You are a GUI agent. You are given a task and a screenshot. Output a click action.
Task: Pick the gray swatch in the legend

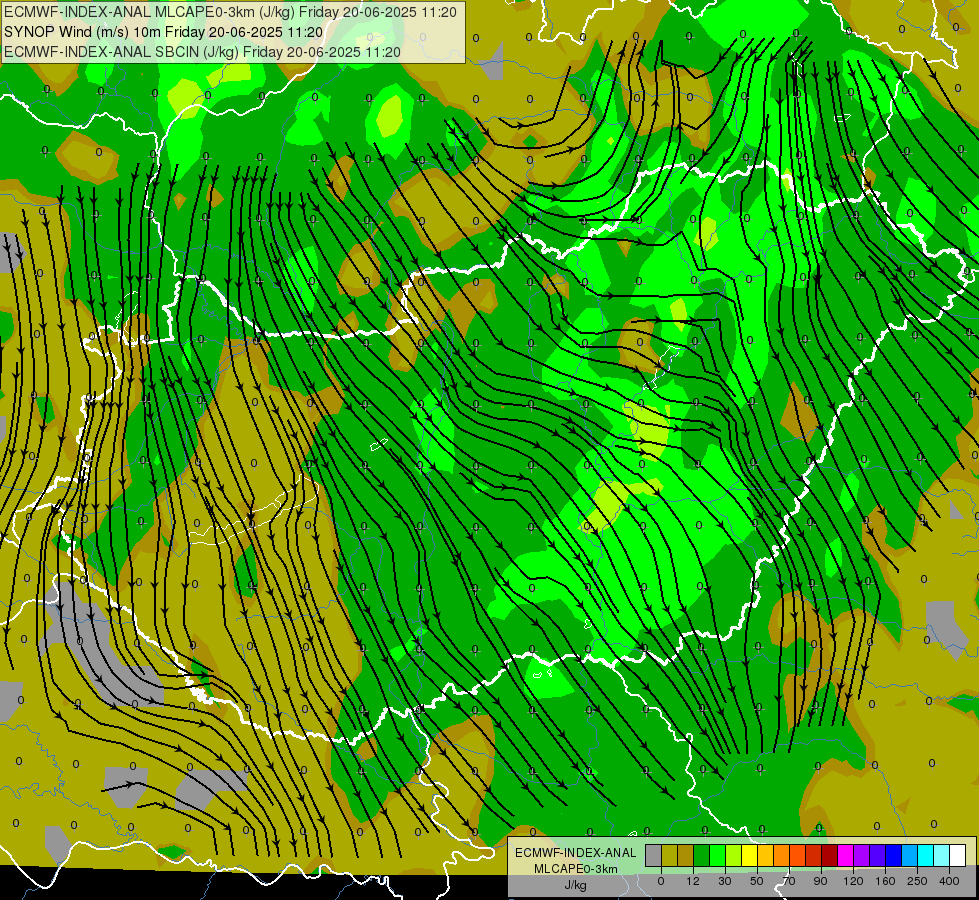(654, 856)
